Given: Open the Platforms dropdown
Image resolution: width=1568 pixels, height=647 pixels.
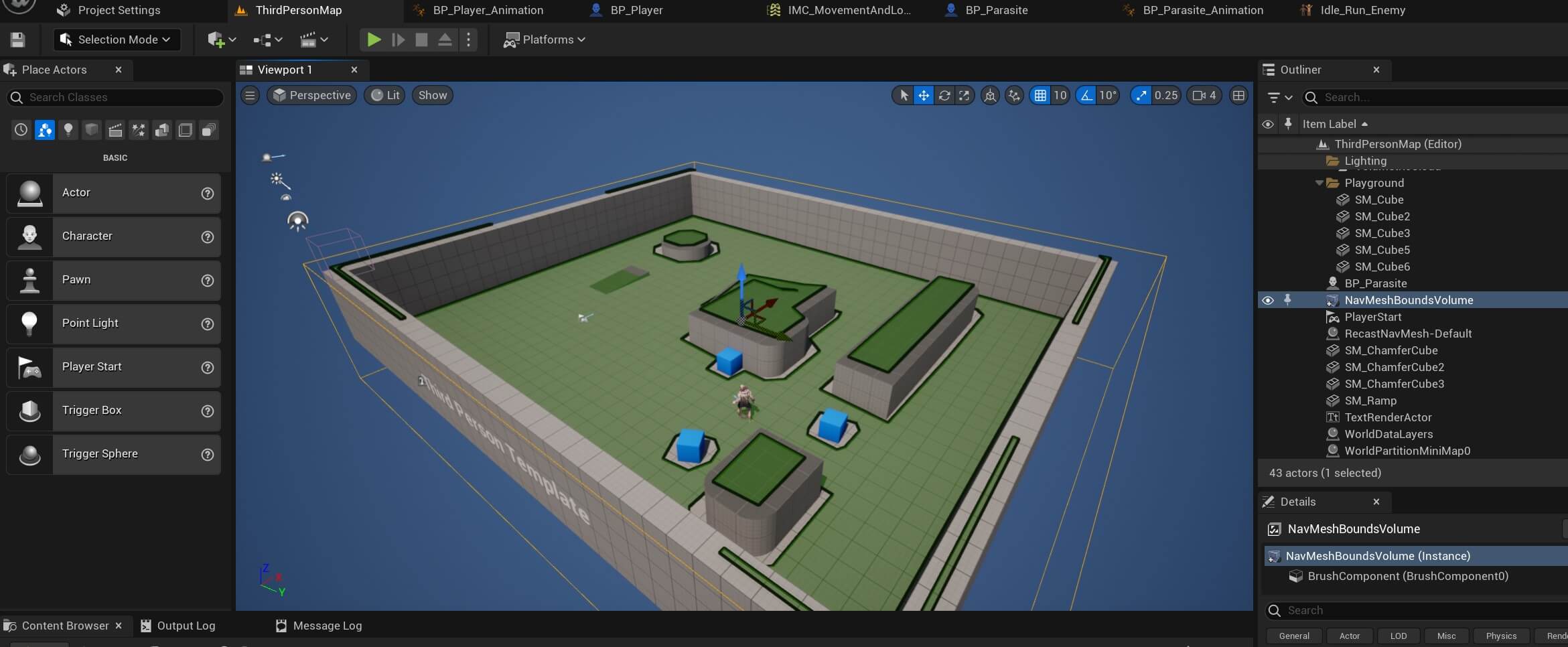Looking at the screenshot, I should click(x=545, y=40).
